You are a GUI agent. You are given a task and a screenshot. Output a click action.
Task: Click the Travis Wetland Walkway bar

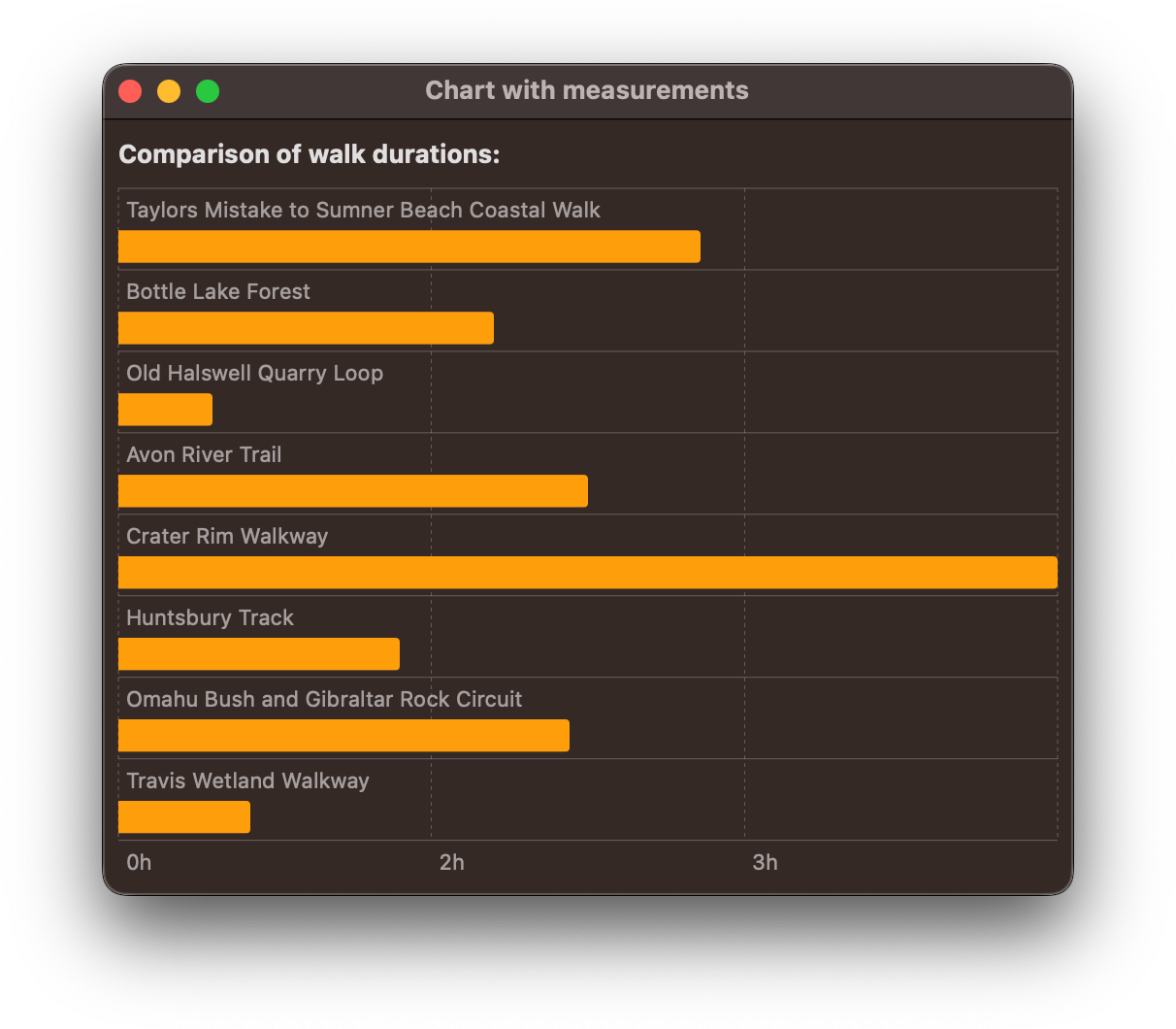(x=183, y=817)
